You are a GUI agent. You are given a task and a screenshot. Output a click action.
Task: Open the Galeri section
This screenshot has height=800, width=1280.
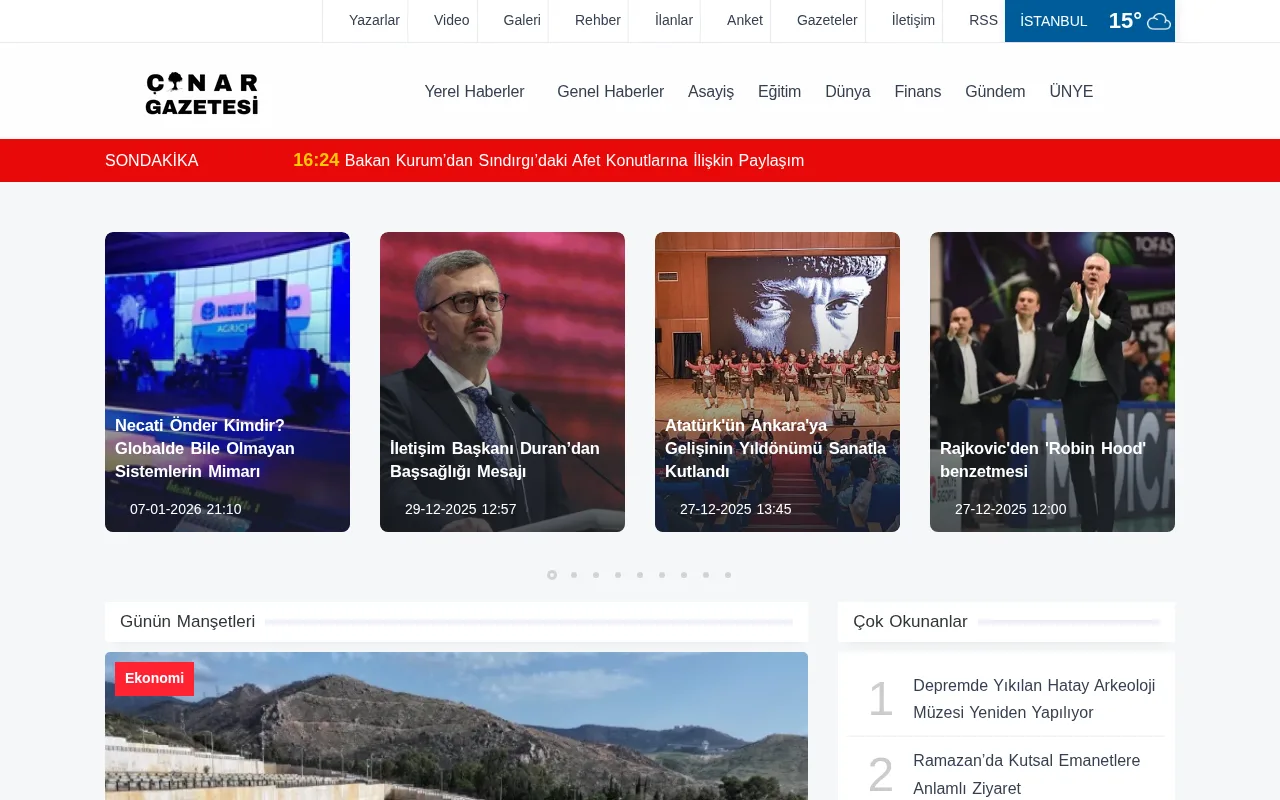click(x=522, y=20)
